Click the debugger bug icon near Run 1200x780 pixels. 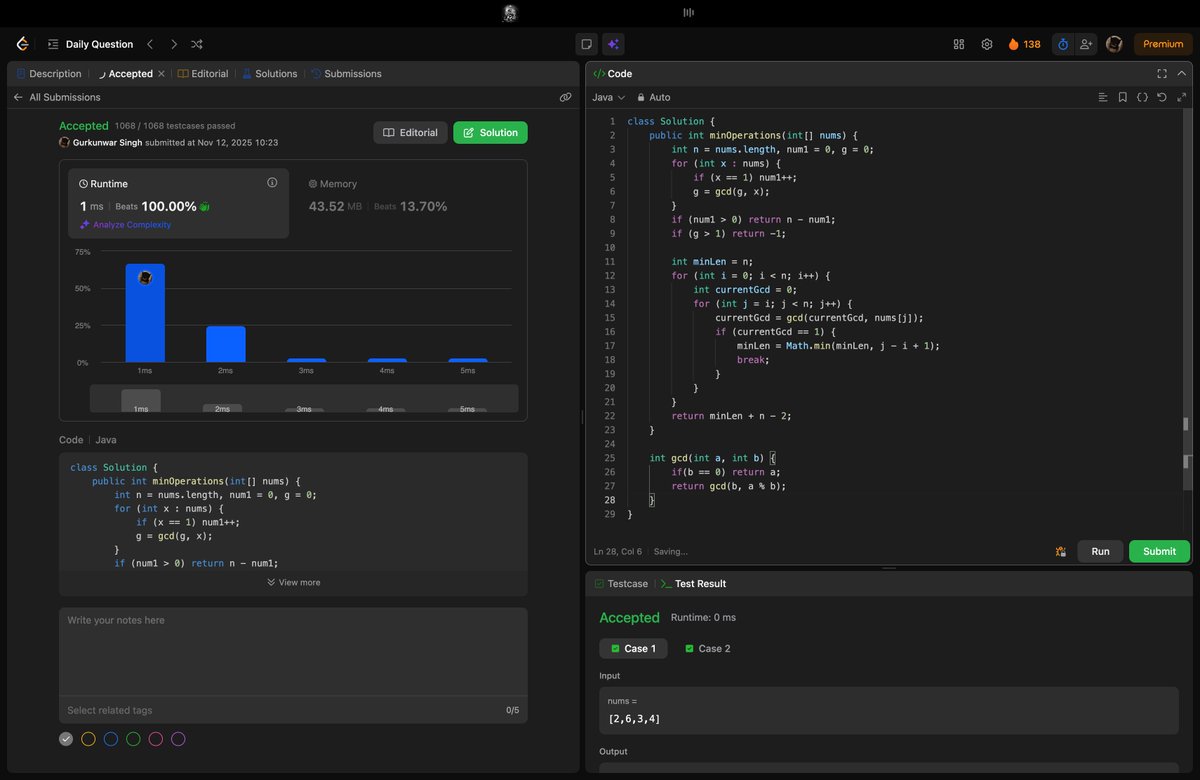click(x=1060, y=551)
